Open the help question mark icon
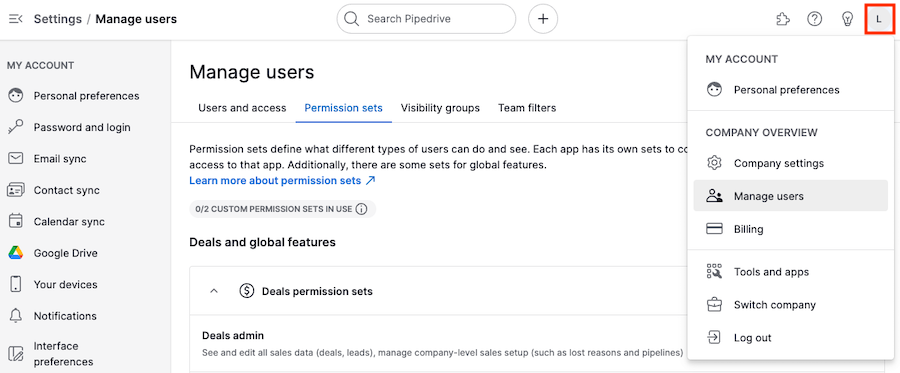The width and height of the screenshot is (900, 373). coord(814,19)
